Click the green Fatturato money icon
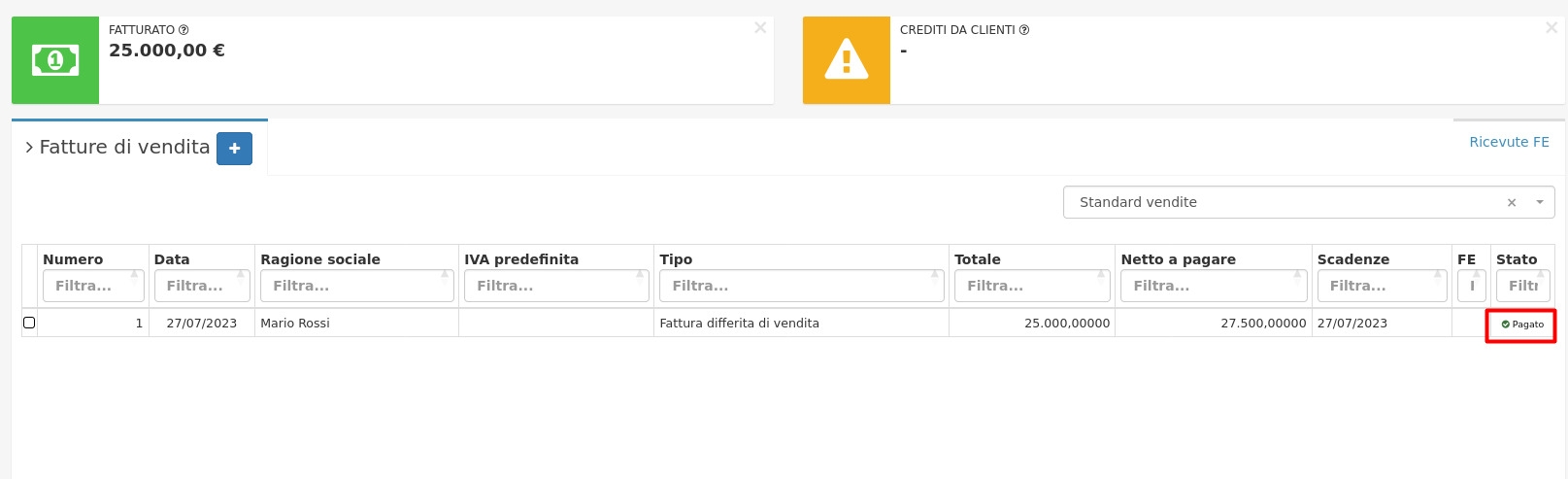Viewport: 1568px width, 479px height. tap(55, 60)
